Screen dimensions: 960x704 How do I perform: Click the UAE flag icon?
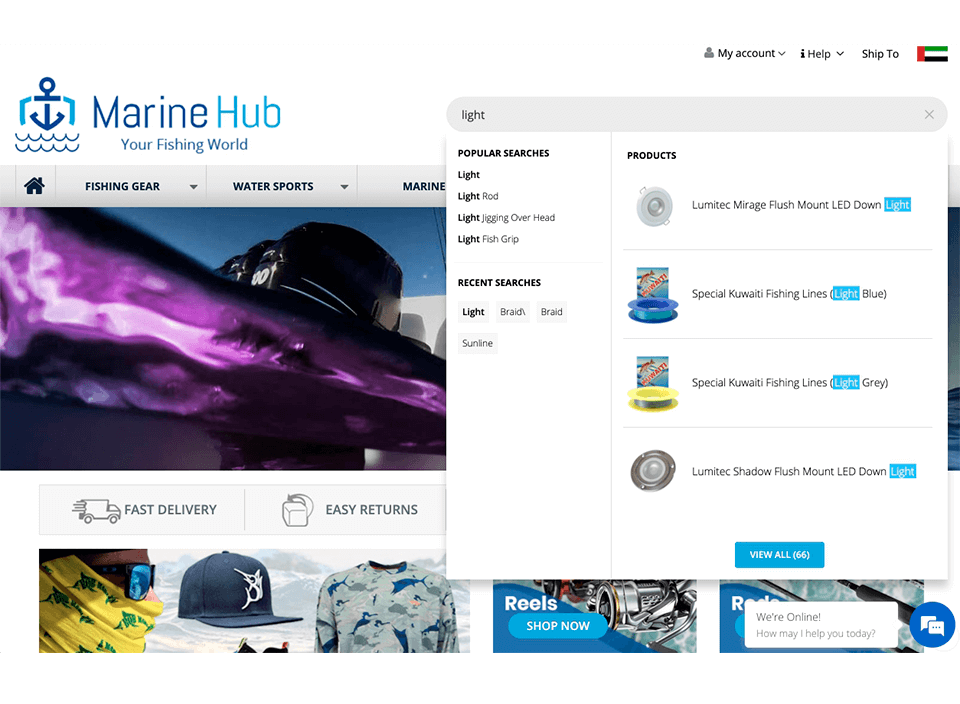[932, 54]
